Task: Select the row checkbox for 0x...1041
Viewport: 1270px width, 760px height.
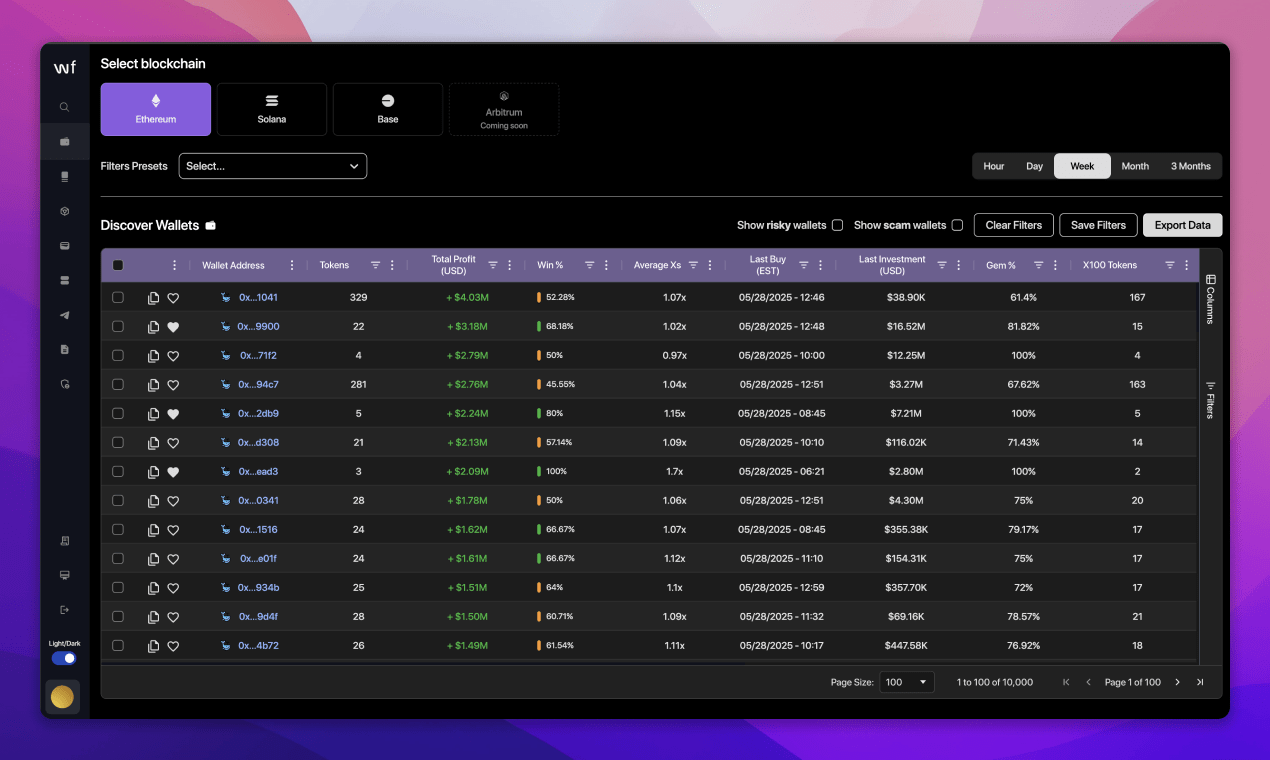Action: (118, 298)
